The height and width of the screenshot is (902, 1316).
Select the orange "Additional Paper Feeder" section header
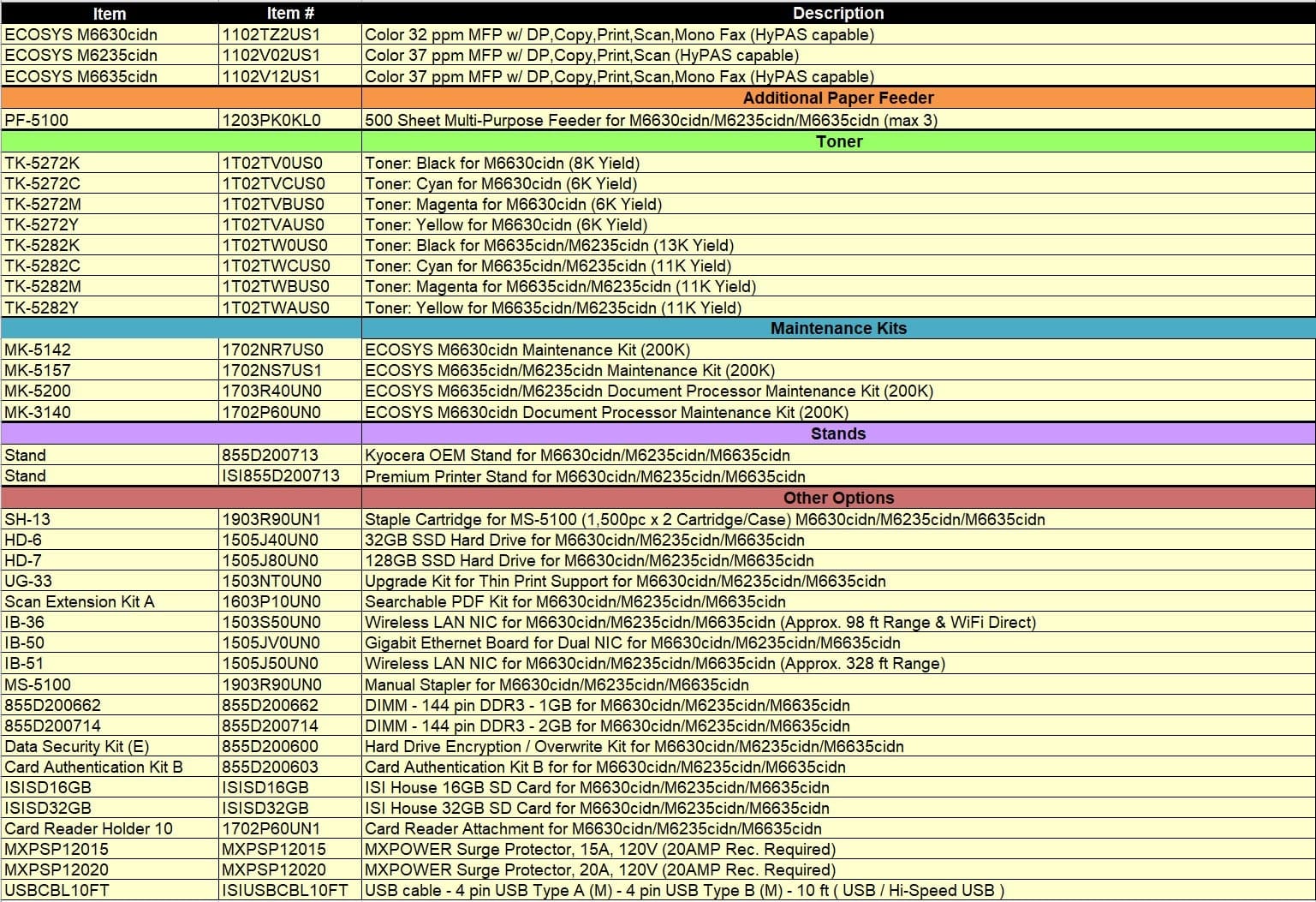pyautogui.click(x=837, y=98)
